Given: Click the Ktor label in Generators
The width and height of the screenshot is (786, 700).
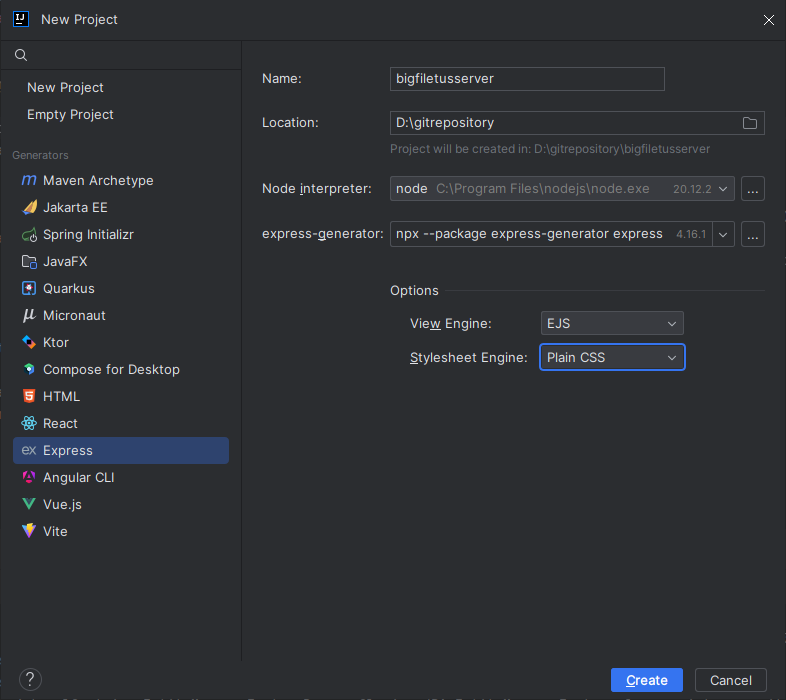Looking at the screenshot, I should click(56, 342).
